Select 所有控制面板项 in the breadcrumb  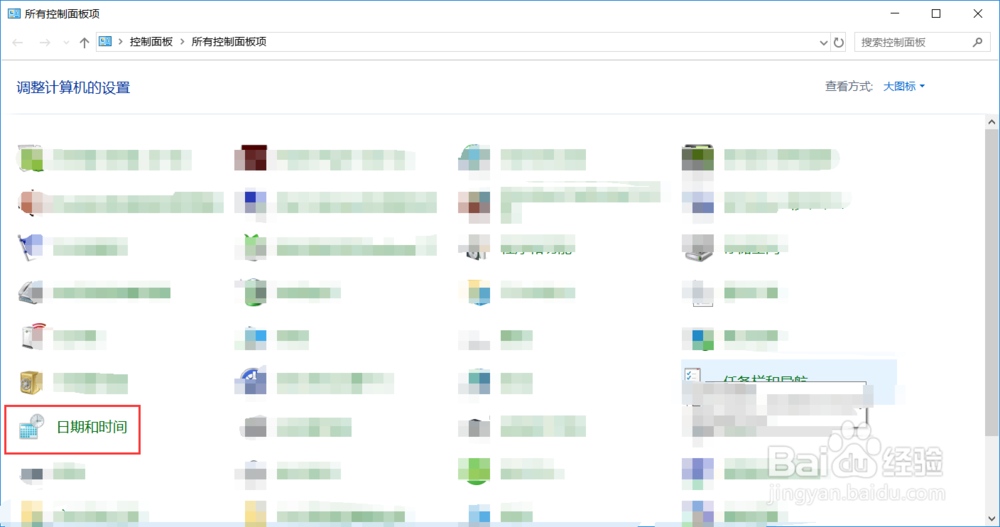229,41
